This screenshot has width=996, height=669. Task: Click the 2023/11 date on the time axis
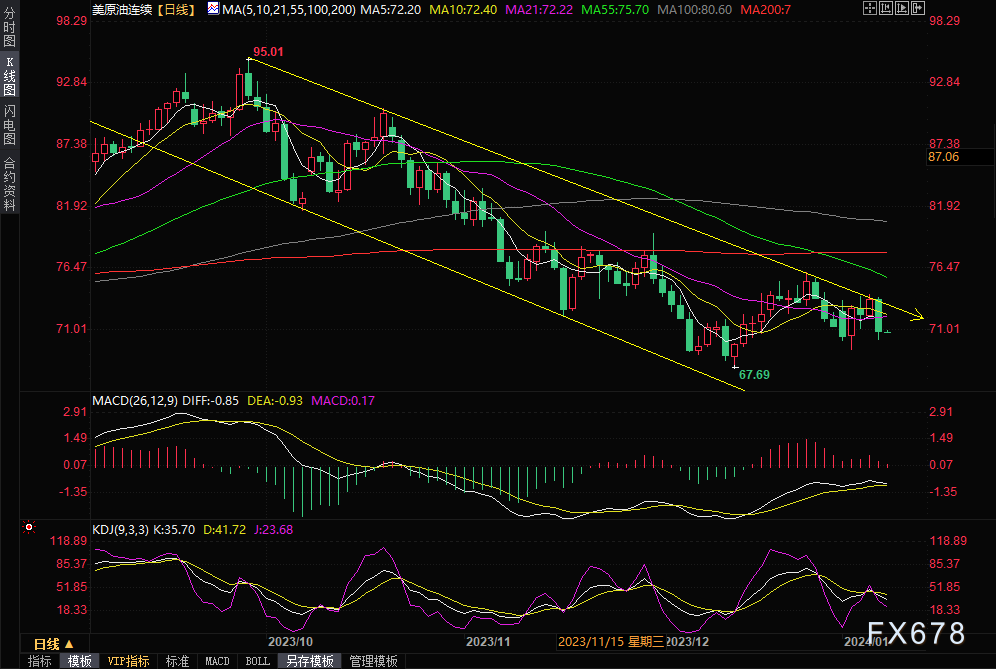[x=488, y=642]
